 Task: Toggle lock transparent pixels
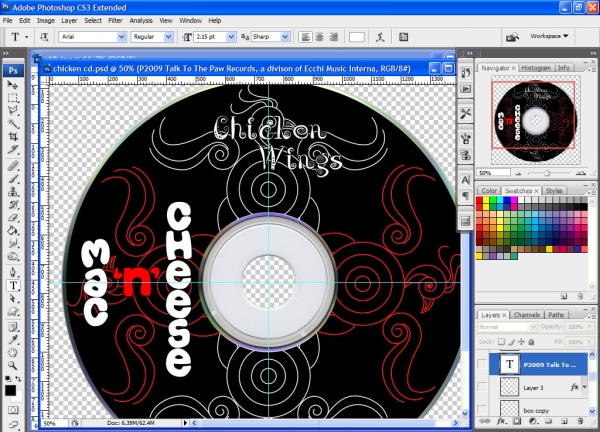click(x=501, y=342)
